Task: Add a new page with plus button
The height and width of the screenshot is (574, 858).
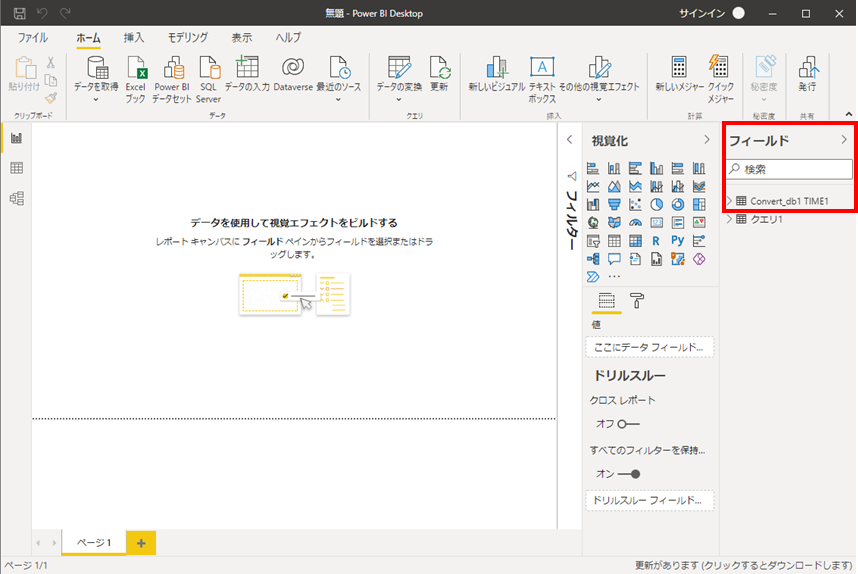Action: point(141,543)
